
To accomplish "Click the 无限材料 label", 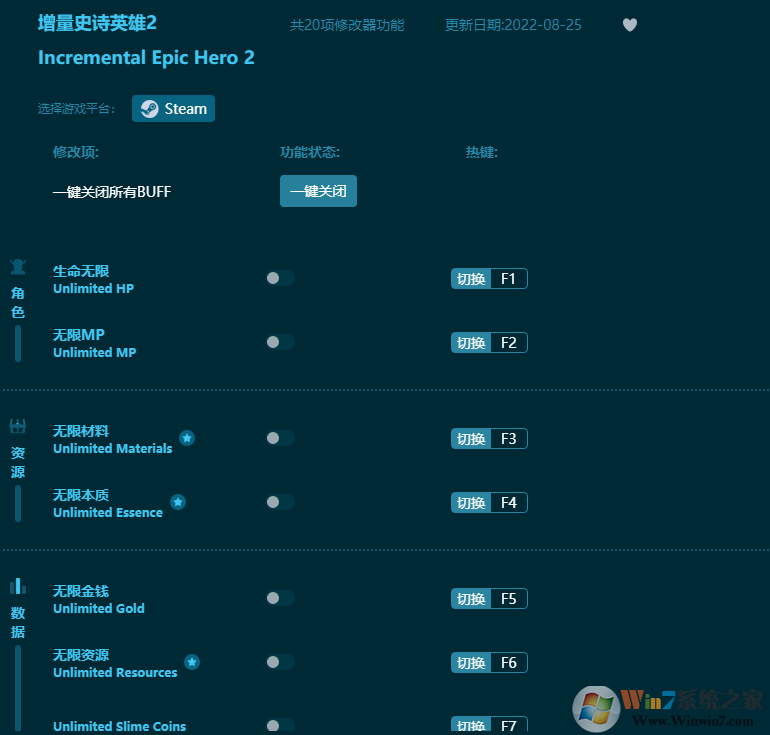I will point(81,431).
